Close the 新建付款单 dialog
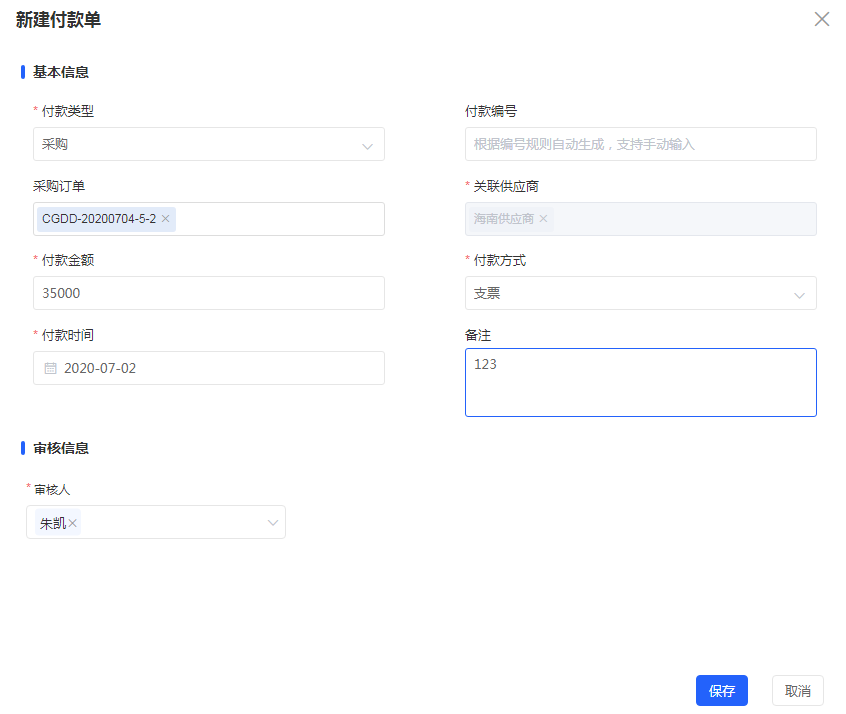 (821, 19)
